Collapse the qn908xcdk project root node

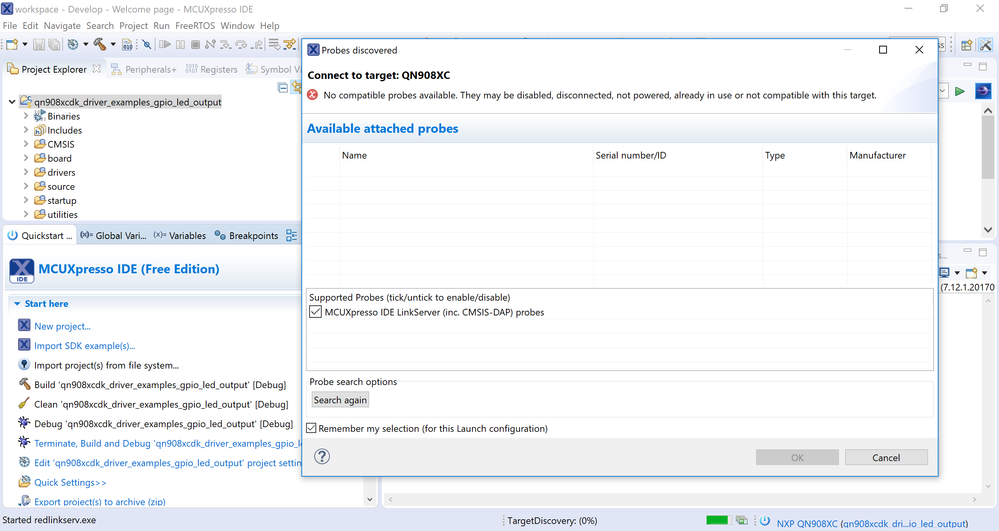pos(12,102)
